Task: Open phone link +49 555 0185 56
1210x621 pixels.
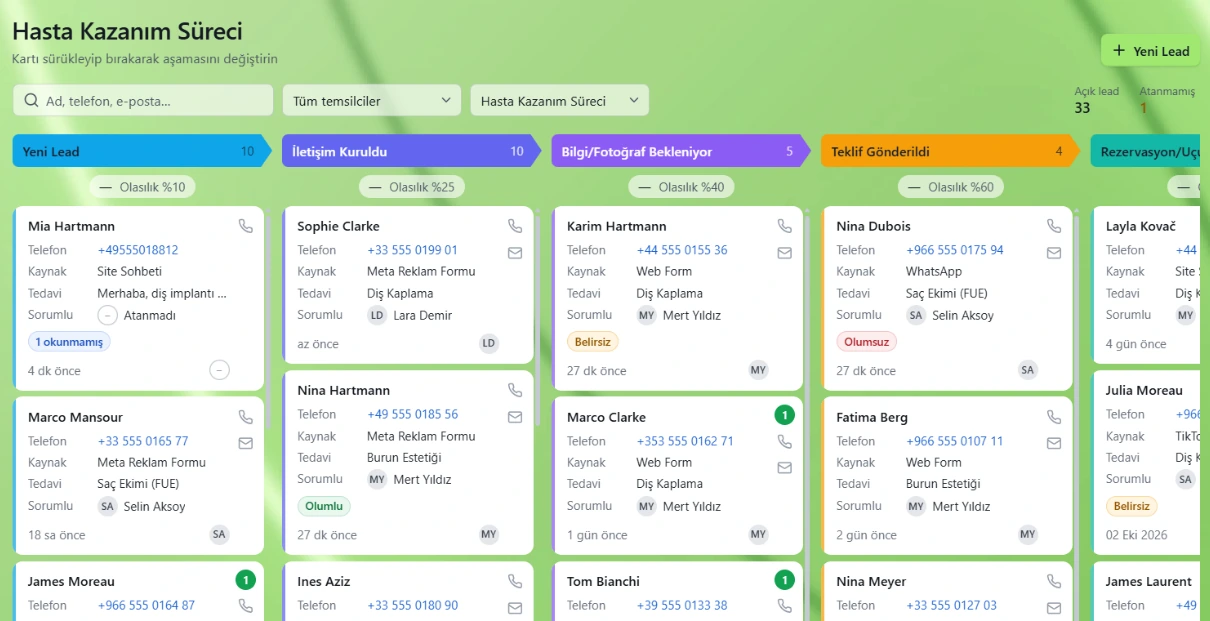Action: 412,414
